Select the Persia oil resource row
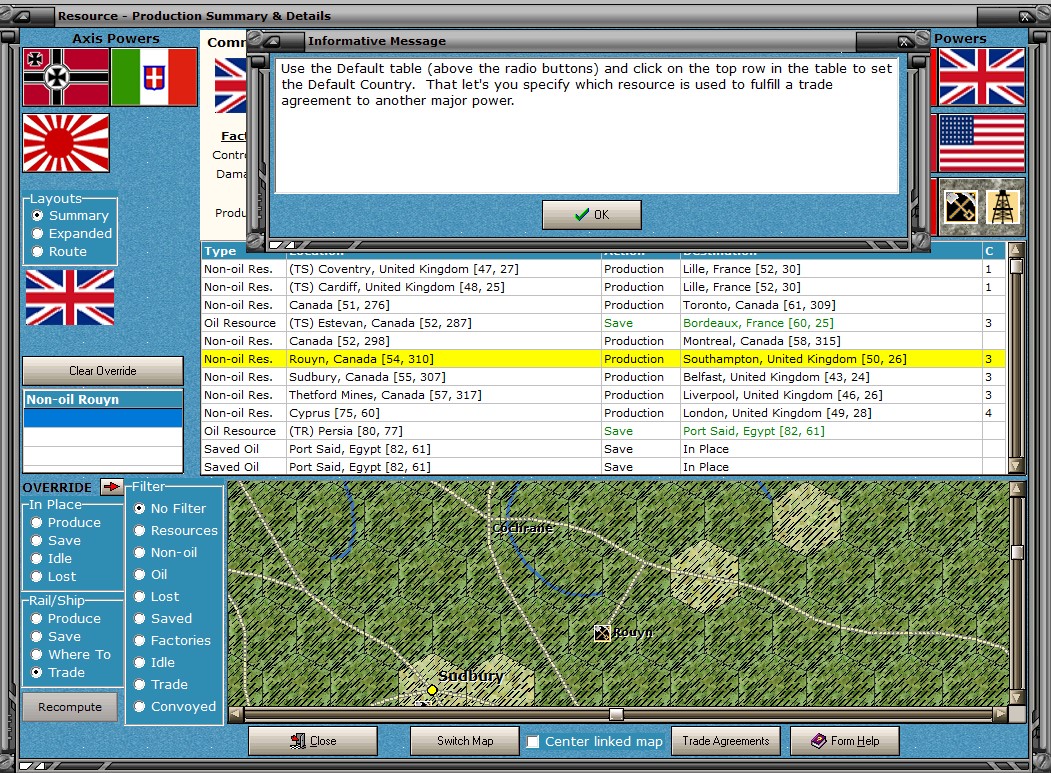Viewport: 1051px width, 773px height. [x=603, y=432]
